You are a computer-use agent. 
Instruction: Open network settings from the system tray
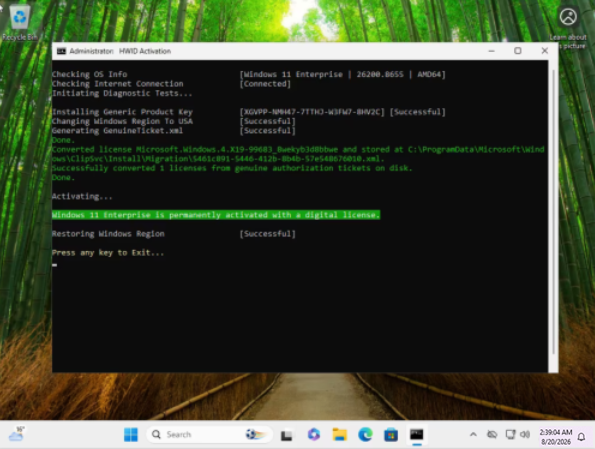(x=510, y=435)
